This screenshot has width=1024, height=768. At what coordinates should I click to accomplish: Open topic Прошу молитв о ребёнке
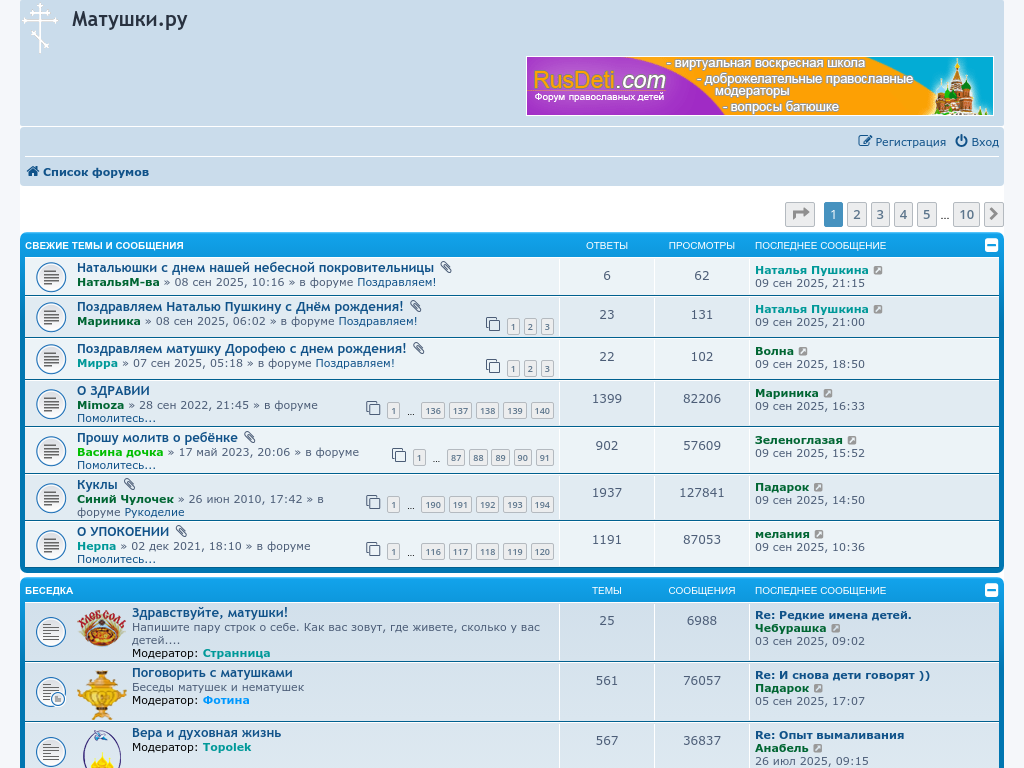click(157, 438)
